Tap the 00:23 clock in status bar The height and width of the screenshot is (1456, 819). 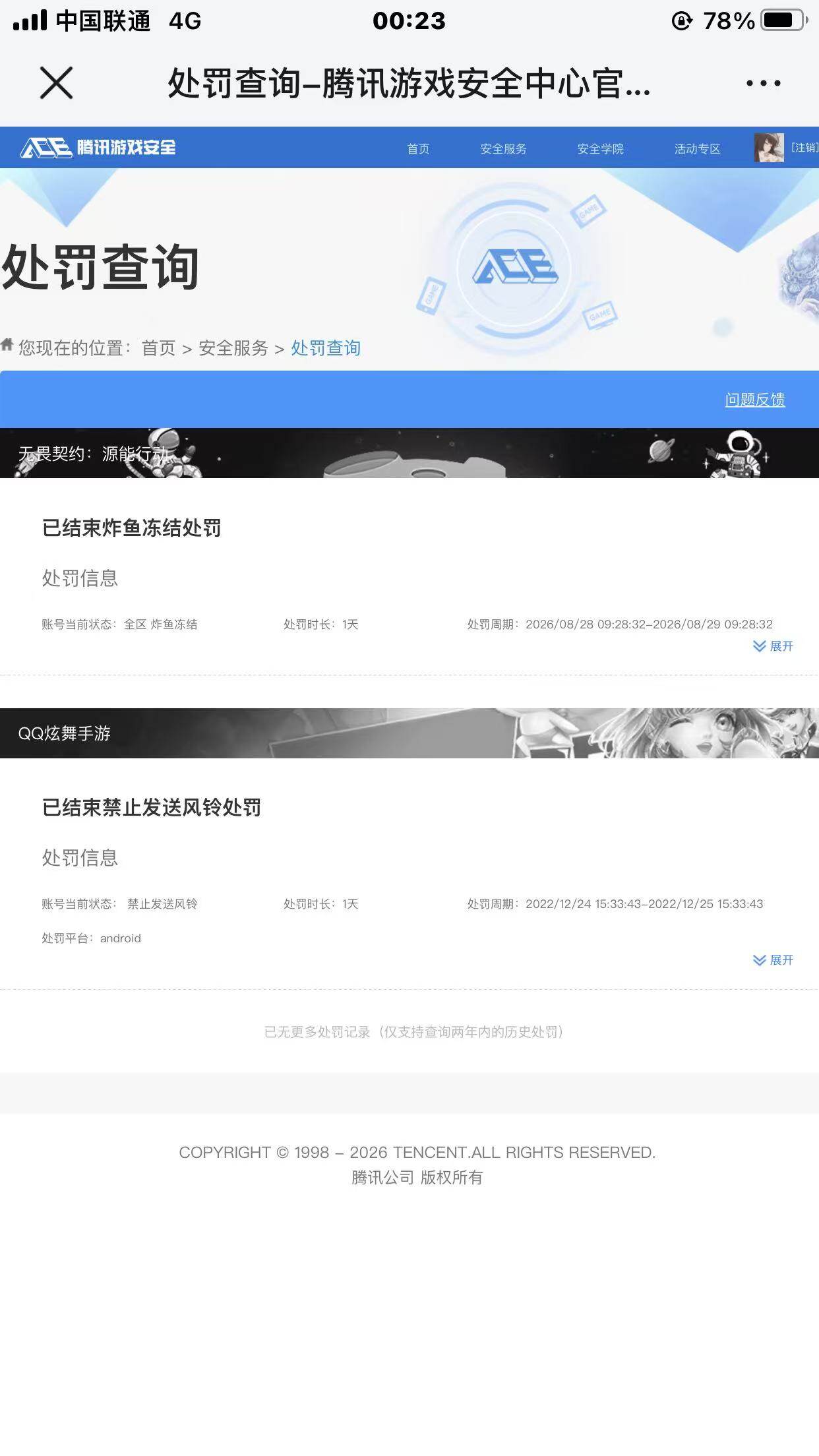pos(409,21)
